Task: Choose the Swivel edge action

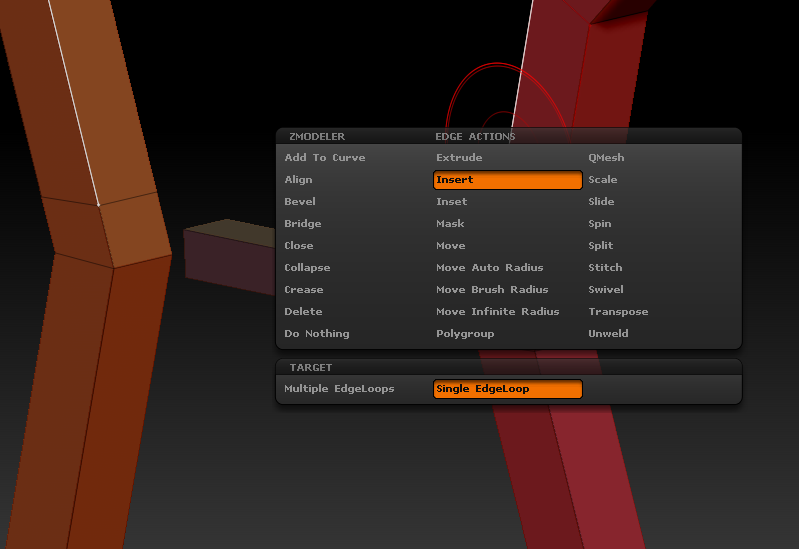Action: [x=605, y=289]
